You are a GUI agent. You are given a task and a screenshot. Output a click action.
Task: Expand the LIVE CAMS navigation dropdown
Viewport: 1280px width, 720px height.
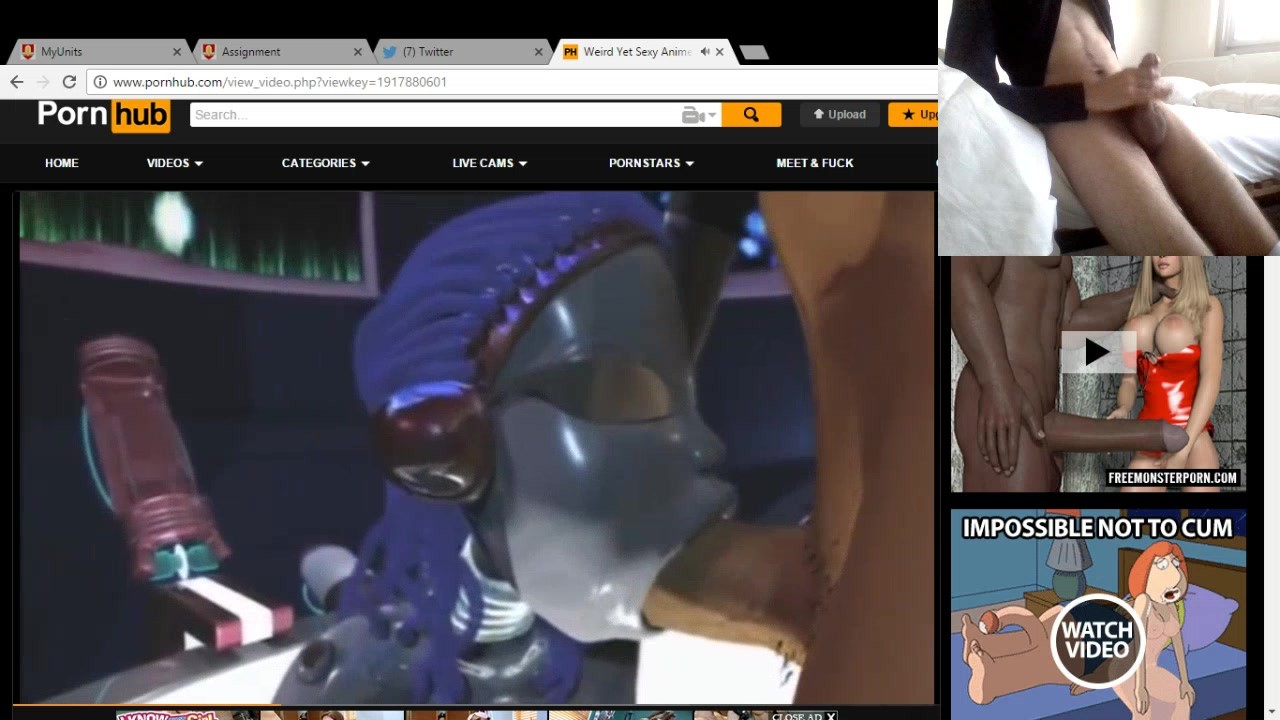tap(489, 163)
